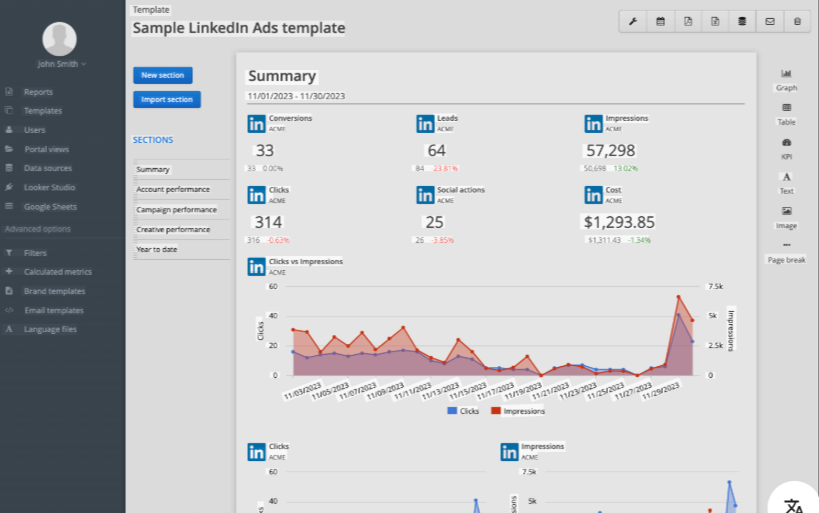Click LinkedIn icon of Impressions KPI
Viewport: 819px width, 513px height.
click(x=593, y=124)
